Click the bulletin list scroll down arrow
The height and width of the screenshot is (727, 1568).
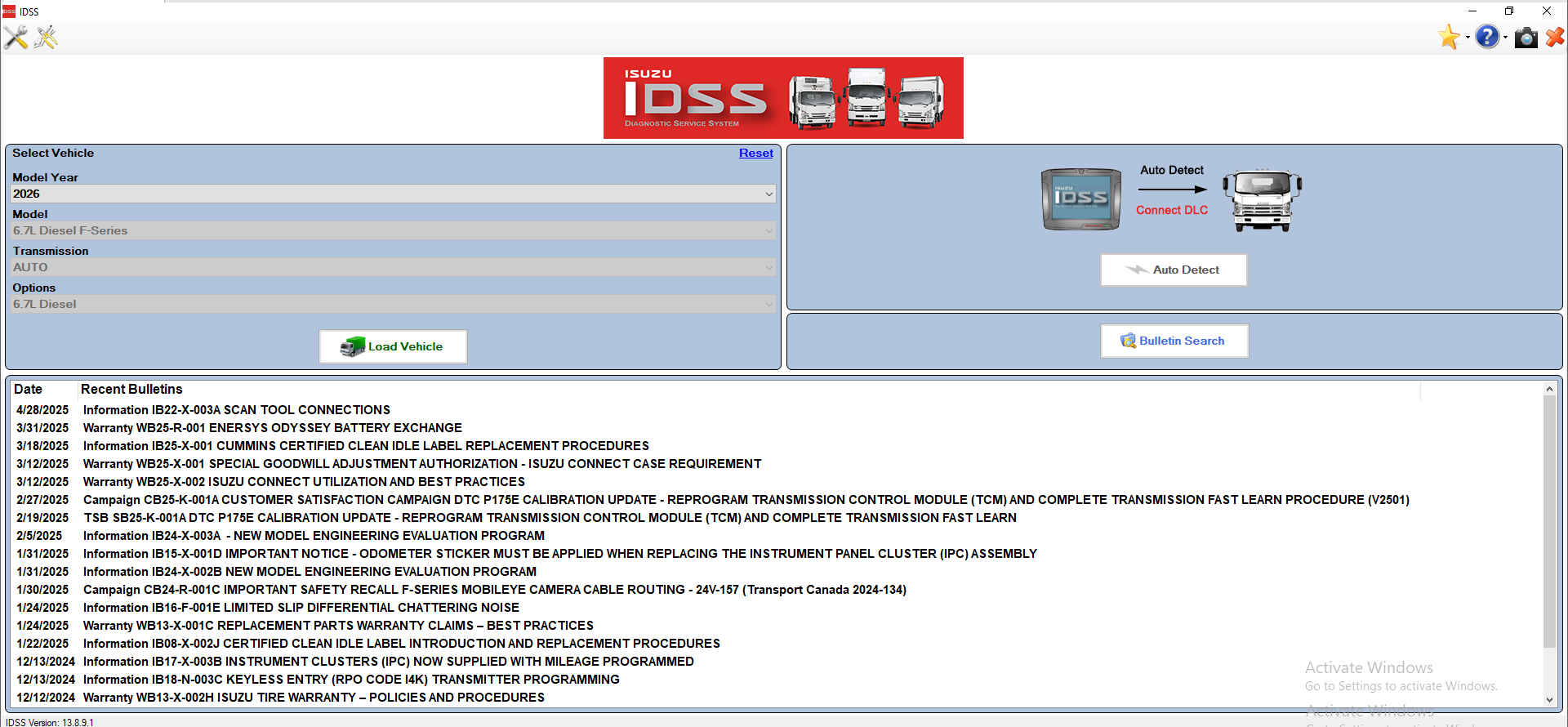point(1549,700)
